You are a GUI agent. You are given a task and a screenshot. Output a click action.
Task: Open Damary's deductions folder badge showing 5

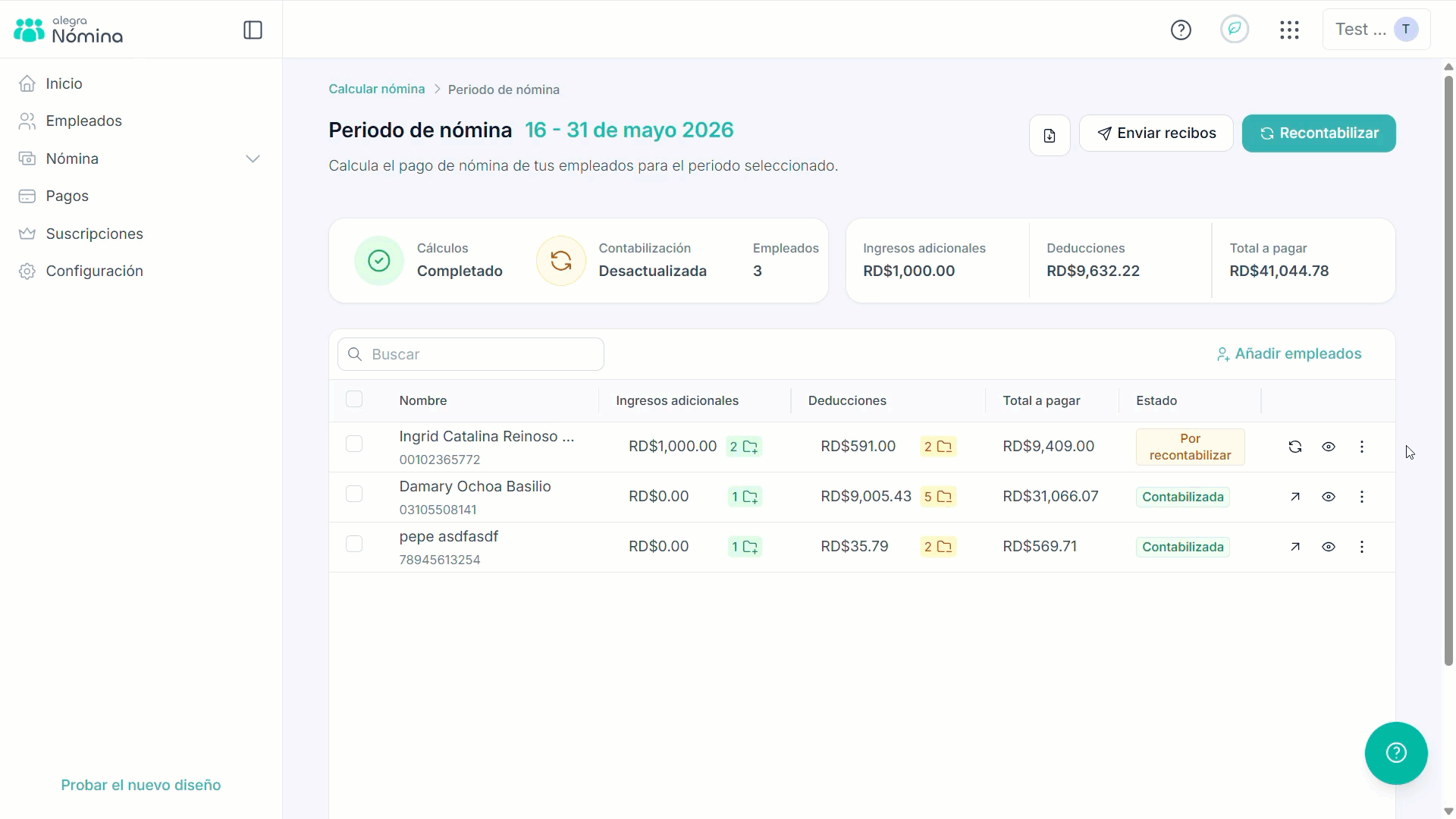pyautogui.click(x=938, y=497)
